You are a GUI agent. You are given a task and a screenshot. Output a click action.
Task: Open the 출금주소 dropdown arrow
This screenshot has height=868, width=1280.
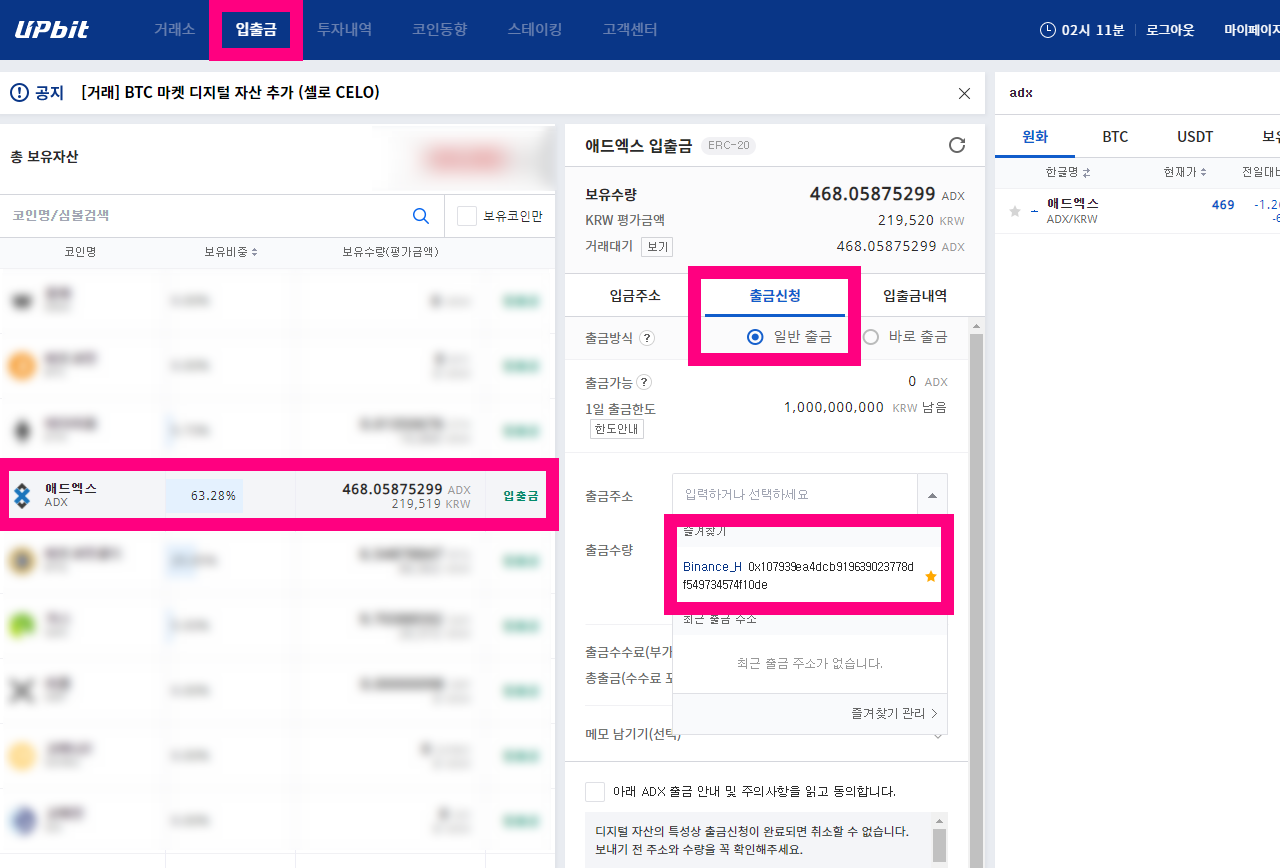(932, 495)
